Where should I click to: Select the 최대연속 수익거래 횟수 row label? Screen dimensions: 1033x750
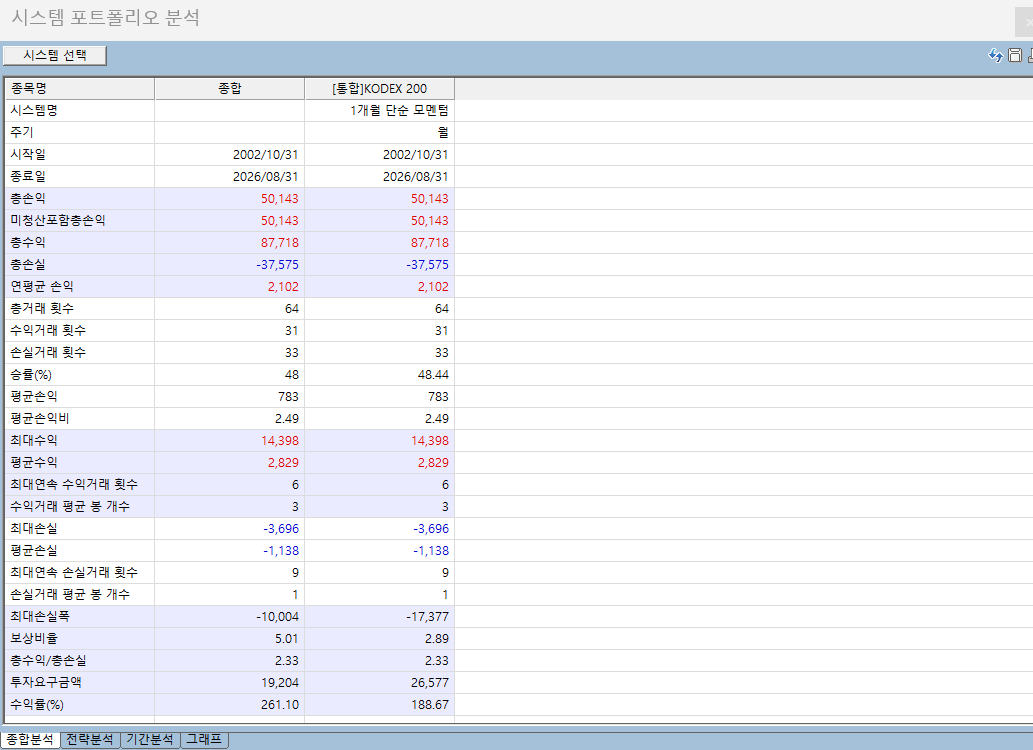74,484
